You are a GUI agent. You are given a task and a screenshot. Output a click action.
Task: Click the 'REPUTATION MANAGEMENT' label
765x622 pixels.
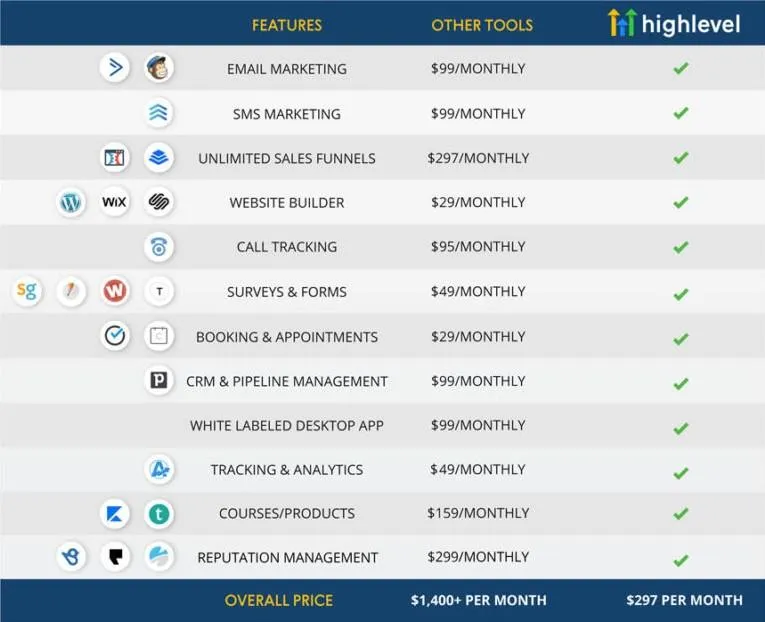(x=287, y=557)
